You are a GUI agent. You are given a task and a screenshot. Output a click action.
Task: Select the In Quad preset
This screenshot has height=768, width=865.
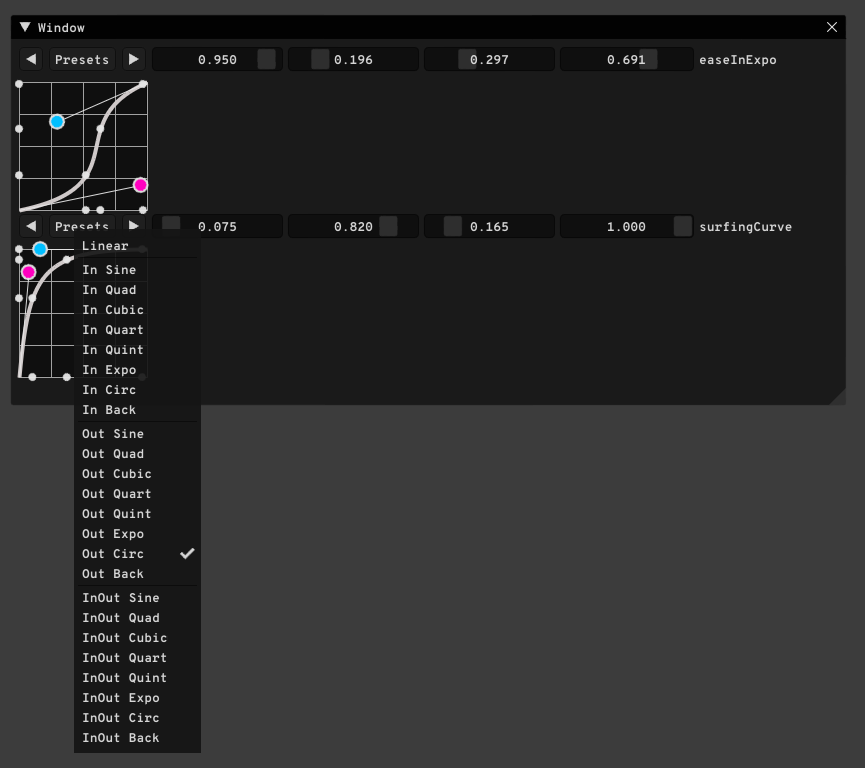[x=137, y=290]
